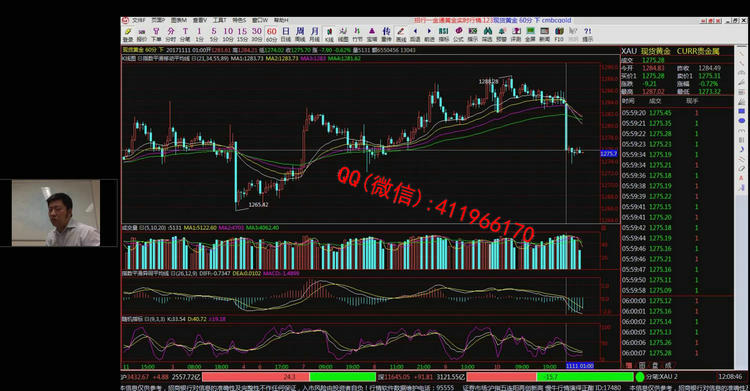This screenshot has width=750, height=391.
Task: Switch to the 60分 period
Action: [271, 34]
